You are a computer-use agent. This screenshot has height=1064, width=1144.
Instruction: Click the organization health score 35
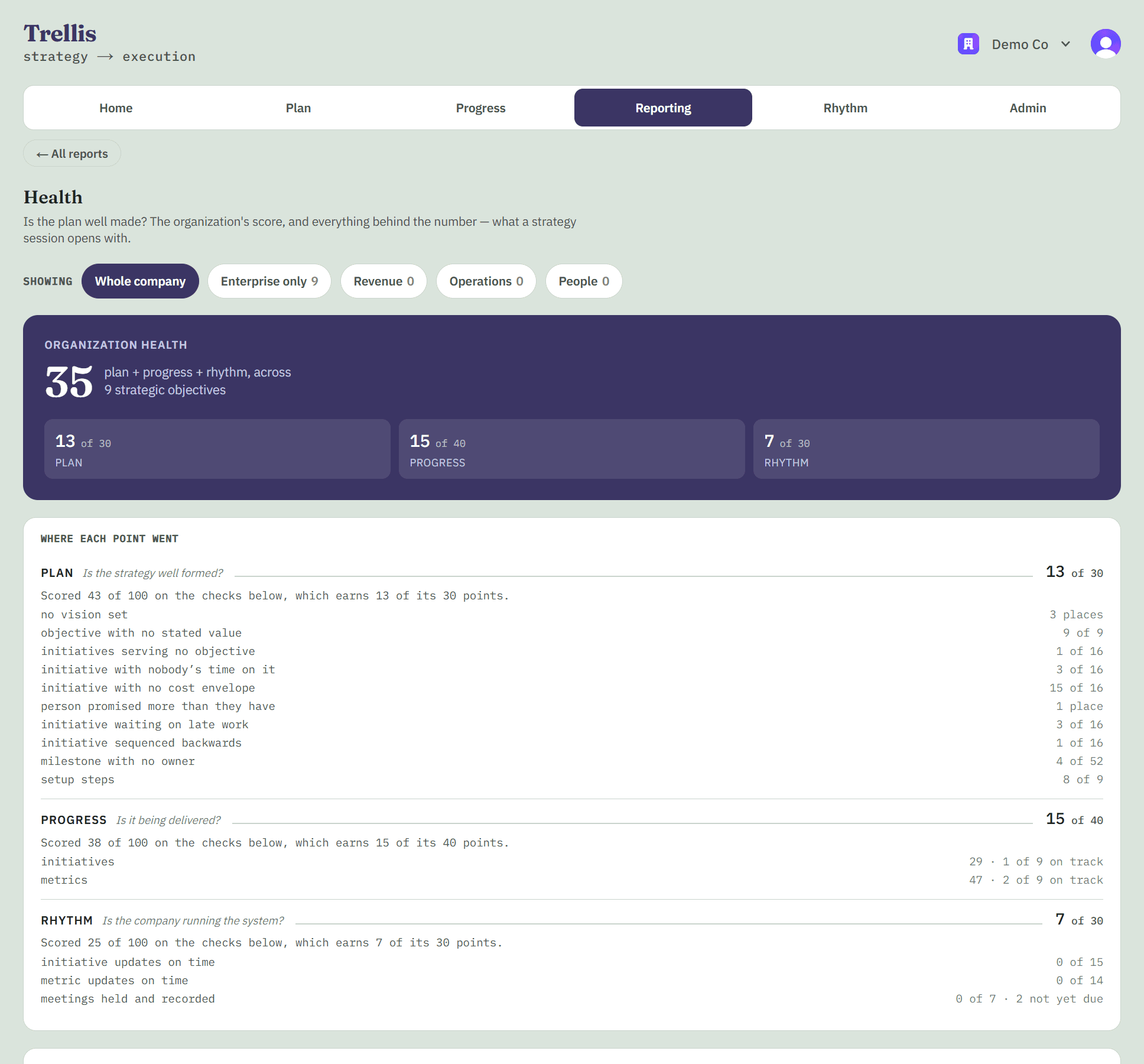pyautogui.click(x=69, y=382)
